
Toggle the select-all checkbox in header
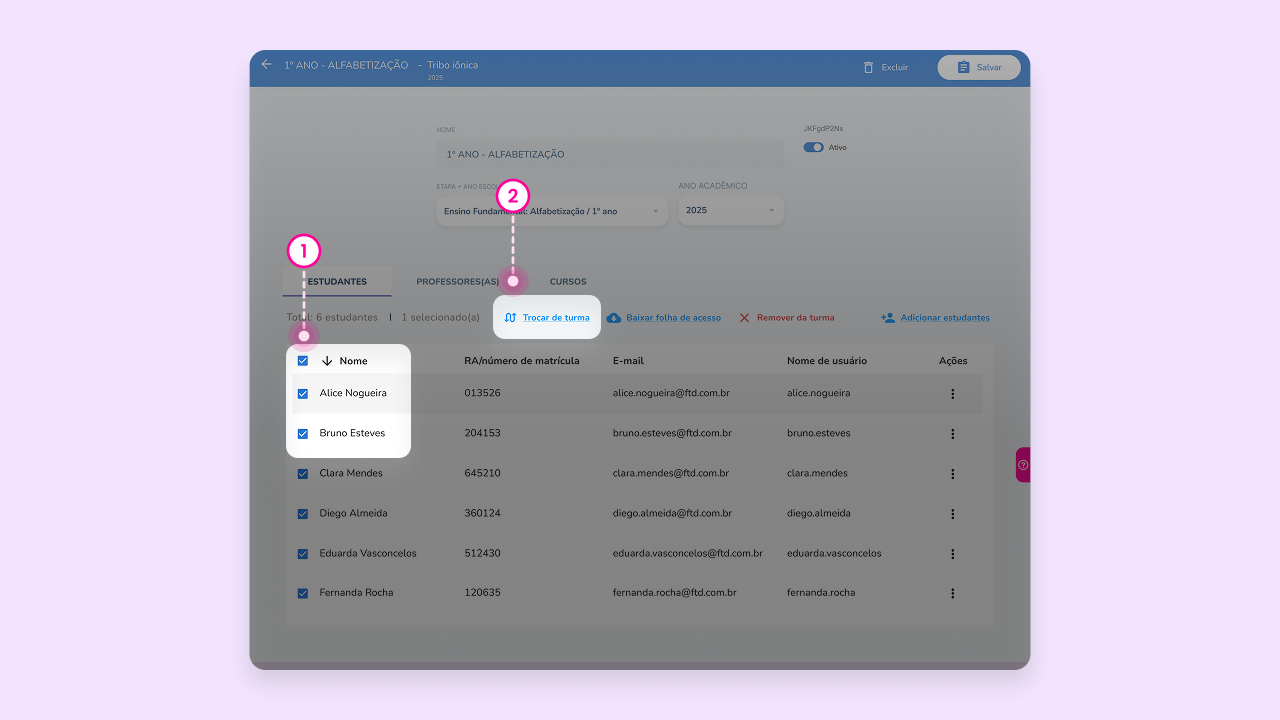pos(303,361)
